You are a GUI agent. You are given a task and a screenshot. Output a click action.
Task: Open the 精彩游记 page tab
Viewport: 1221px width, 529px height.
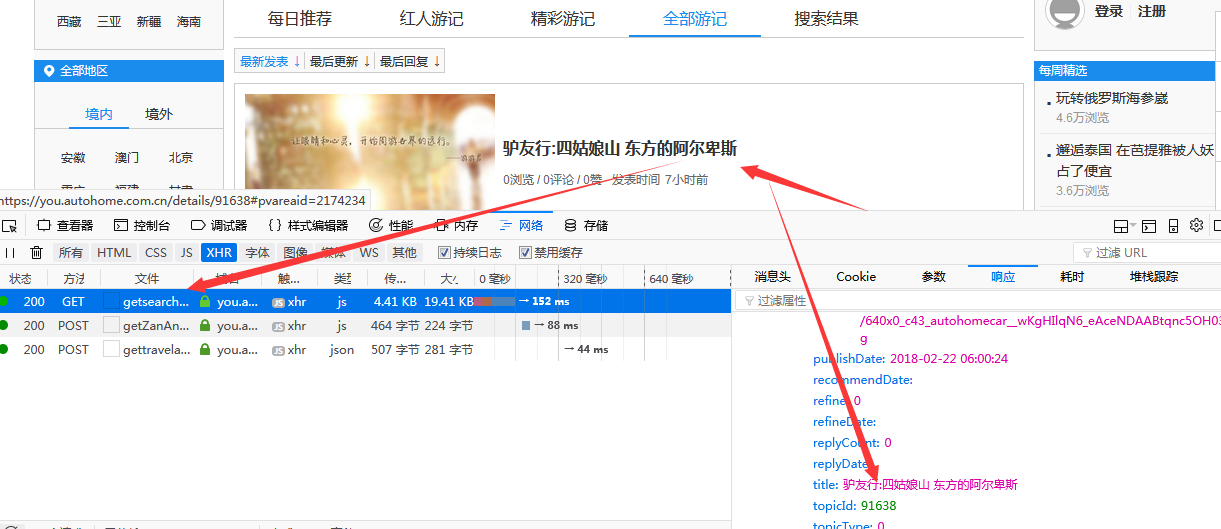point(562,19)
